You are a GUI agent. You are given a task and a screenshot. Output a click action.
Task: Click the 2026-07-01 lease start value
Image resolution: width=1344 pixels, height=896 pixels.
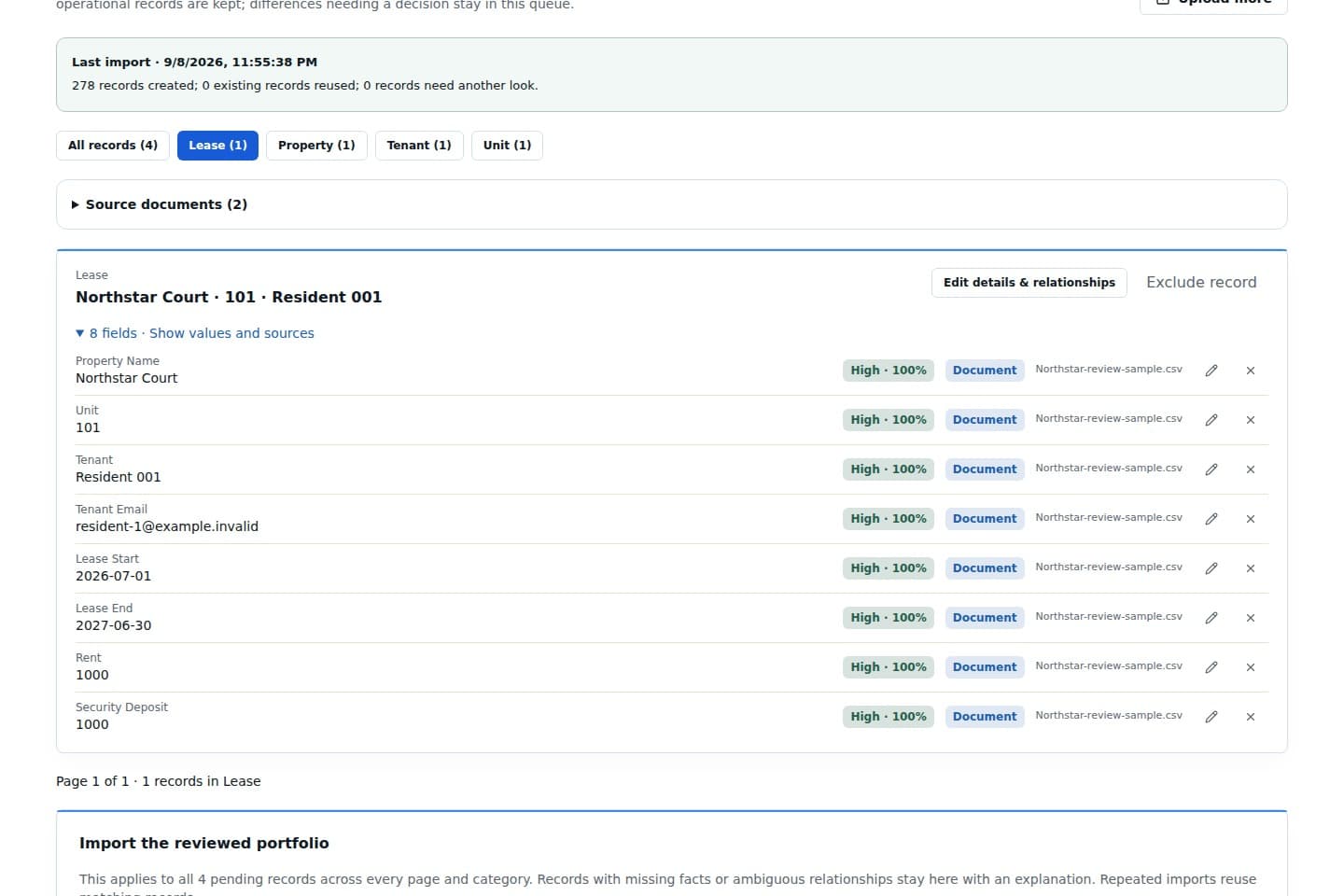113,576
